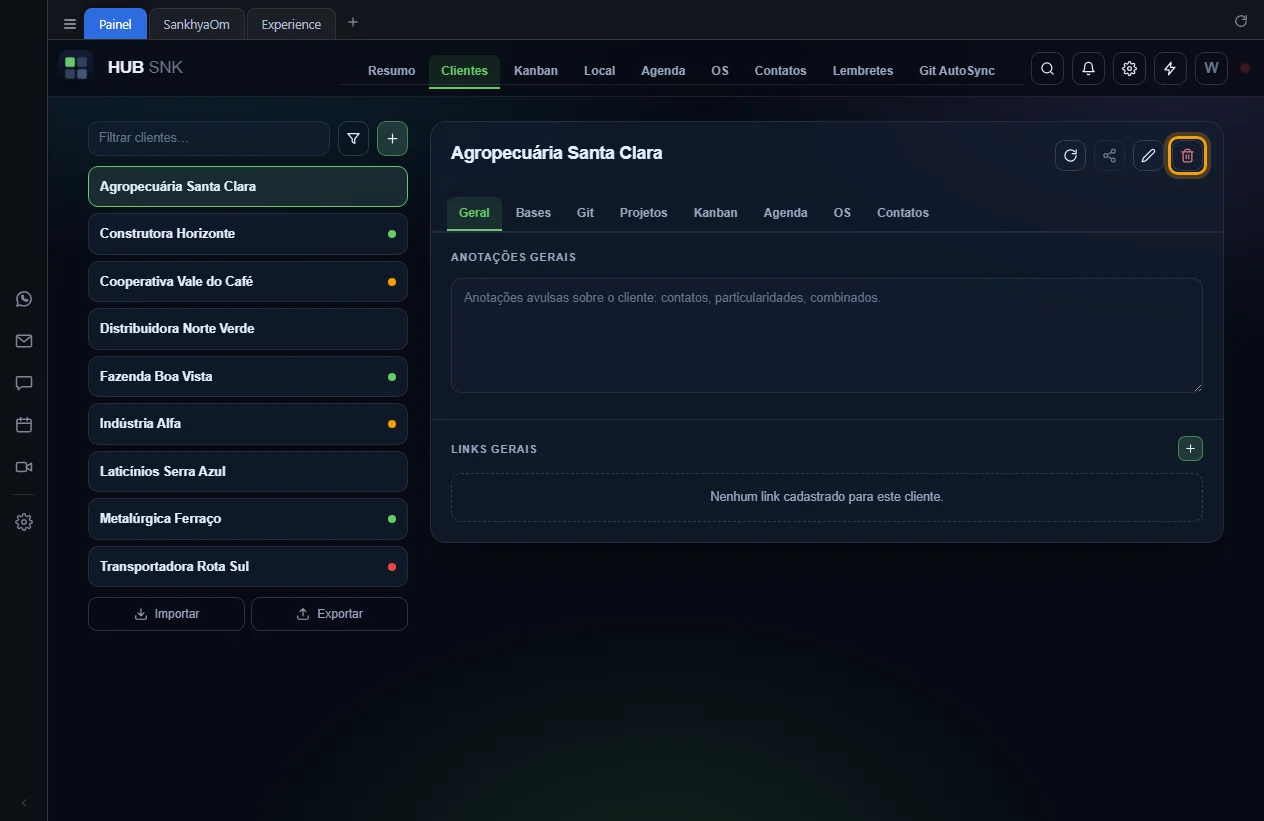Click the Importar button
Screen dimensions: 1264x821
pyautogui.click(x=166, y=614)
